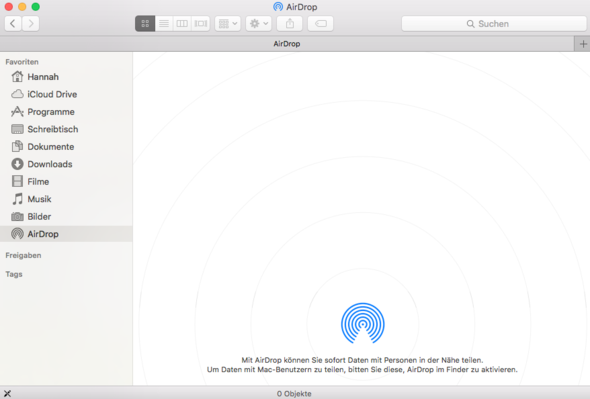This screenshot has width=590, height=399.
Task: Close the window with red button
Action: tap(8, 7)
